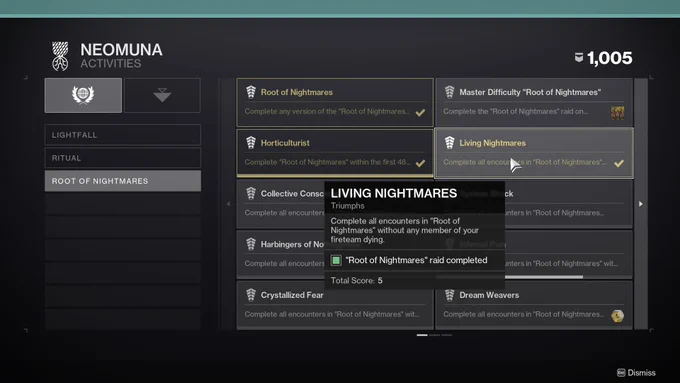Open the Ritual category
Viewport: 680px width, 383px height.
123,158
